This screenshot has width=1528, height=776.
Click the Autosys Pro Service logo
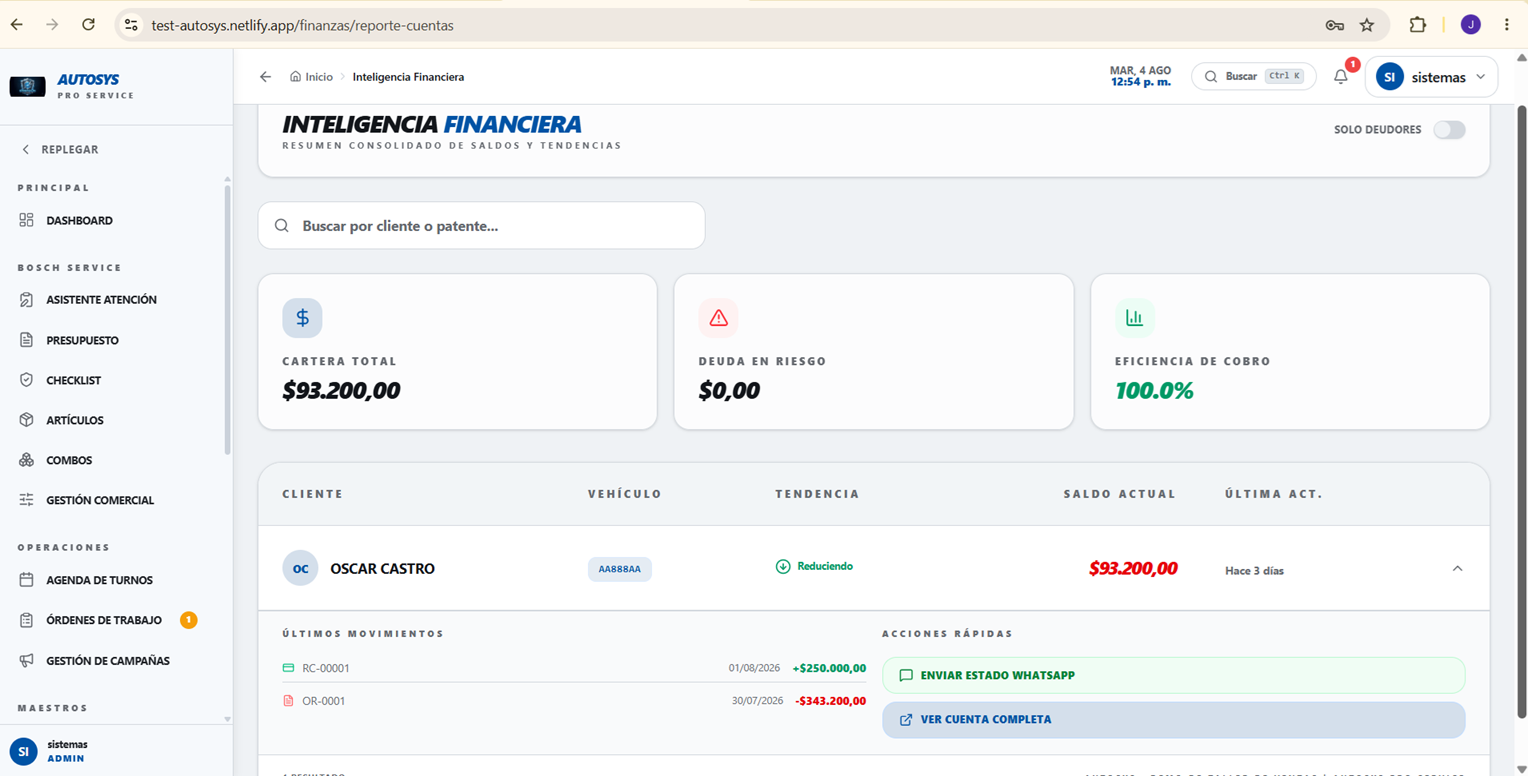click(72, 87)
